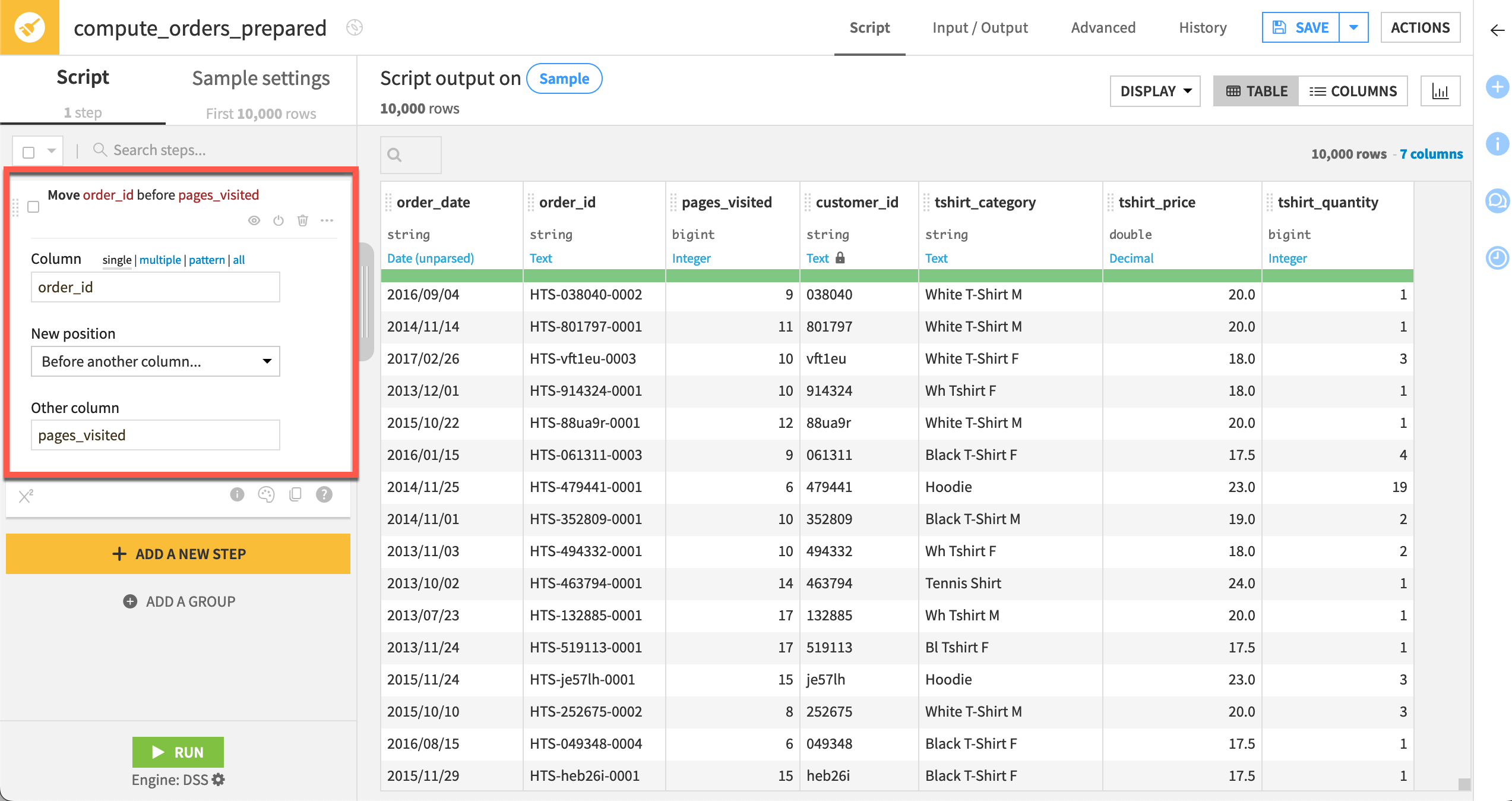
Task: Click the step drag handle grip
Action: click(x=15, y=206)
